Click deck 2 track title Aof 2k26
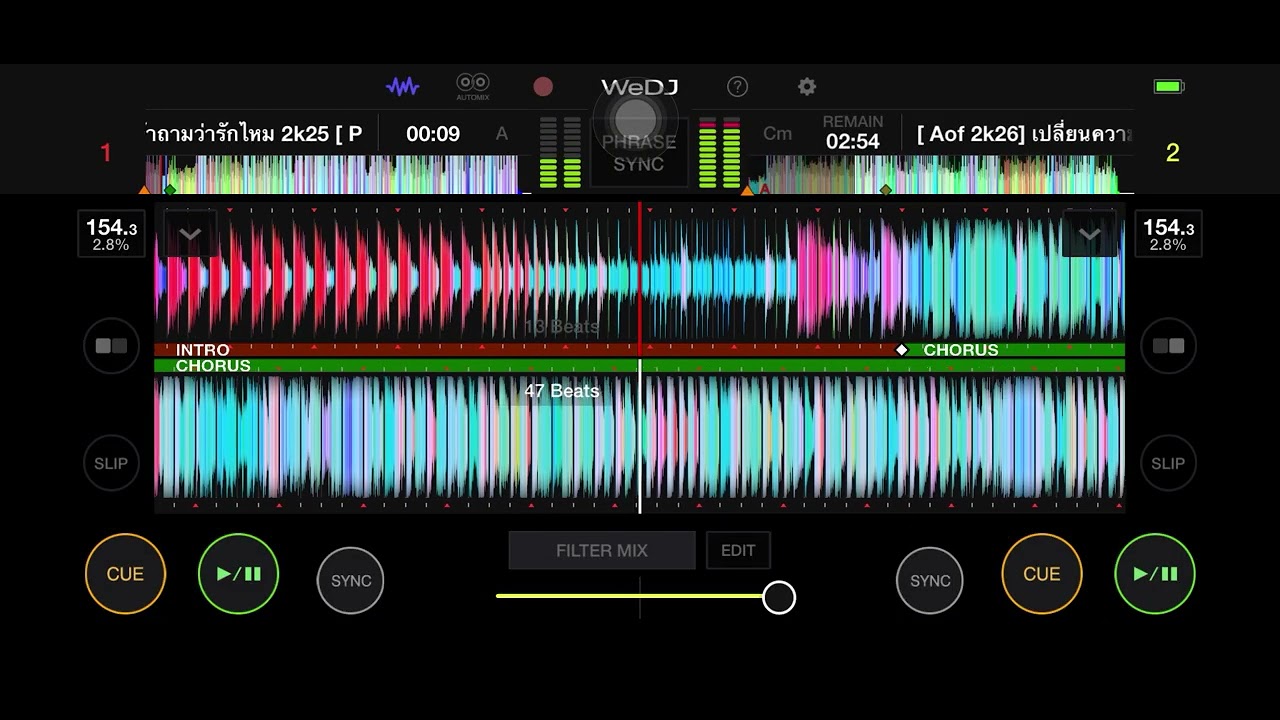 point(1024,133)
